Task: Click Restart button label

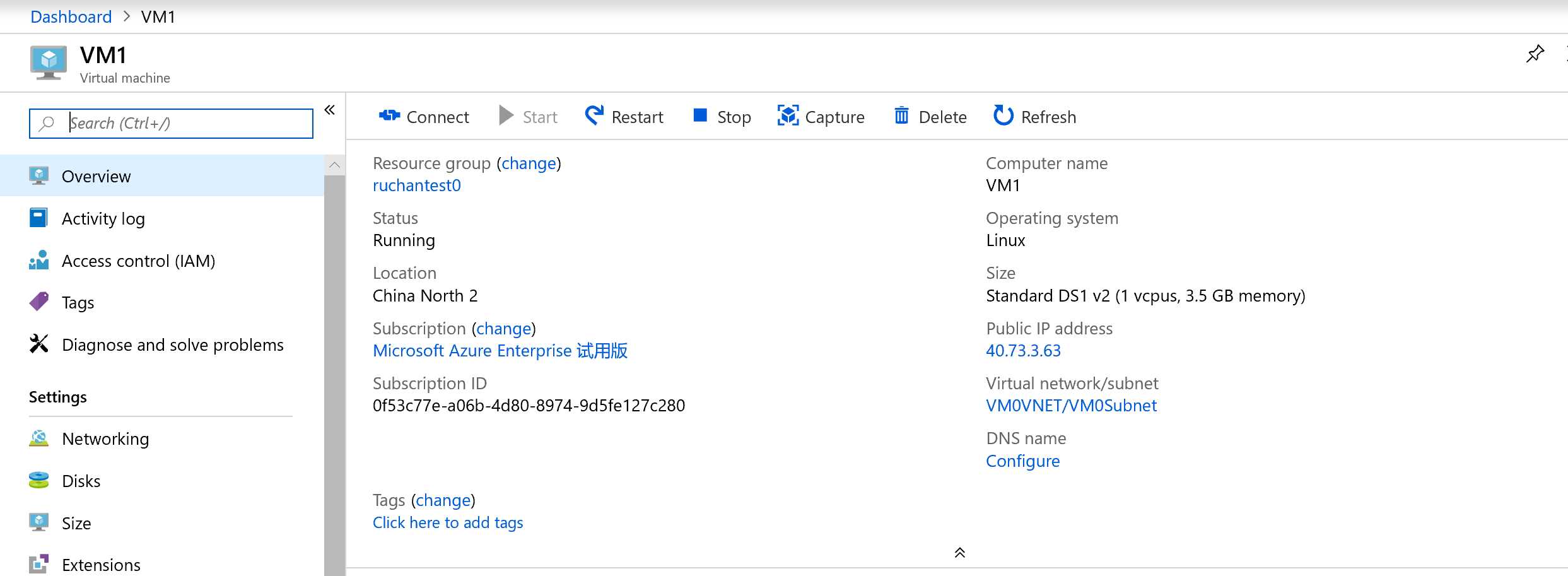Action: [637, 117]
